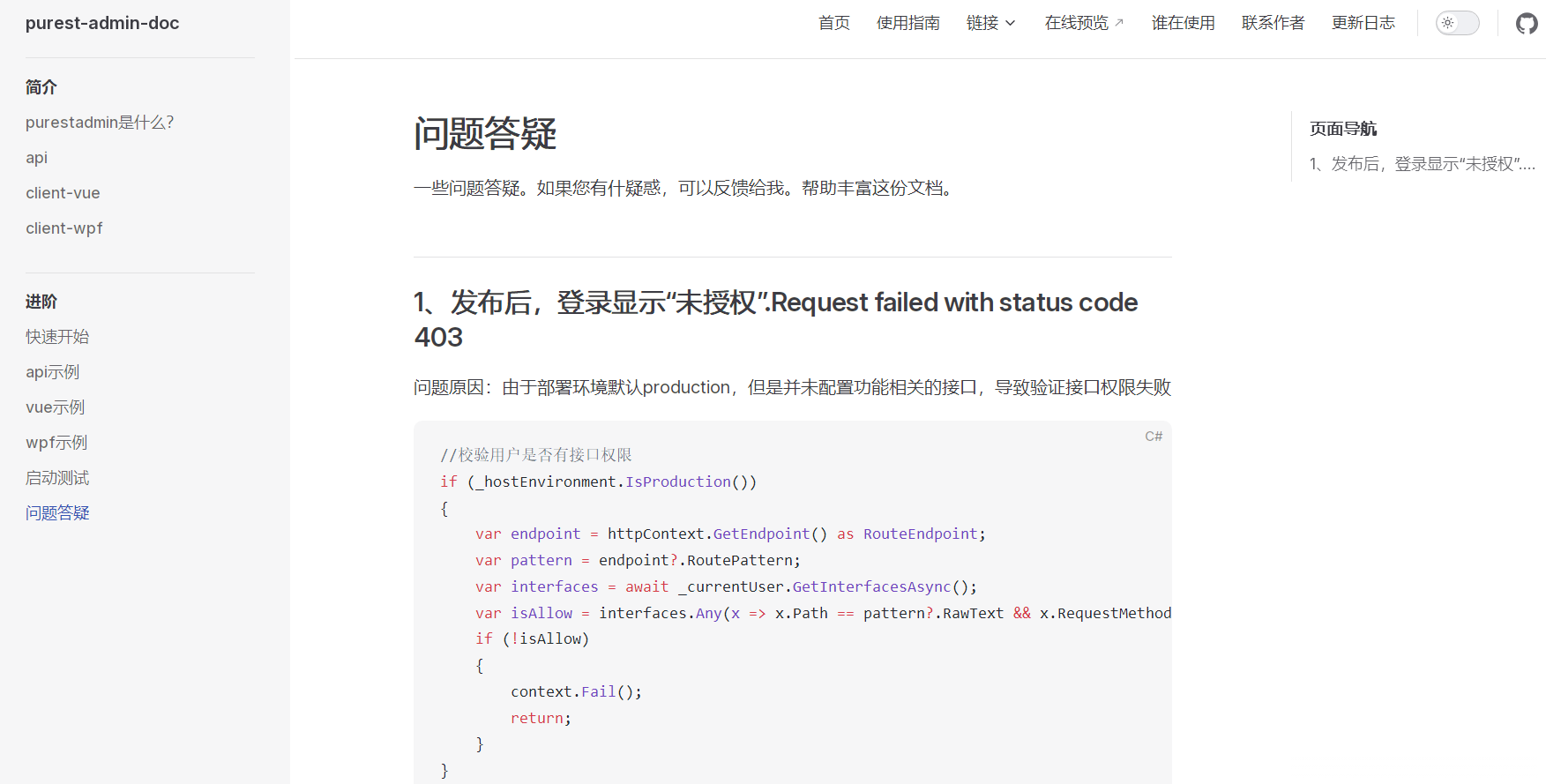Click intro sentence 一些问题答疑
This screenshot has width=1546, height=784.
click(686, 188)
